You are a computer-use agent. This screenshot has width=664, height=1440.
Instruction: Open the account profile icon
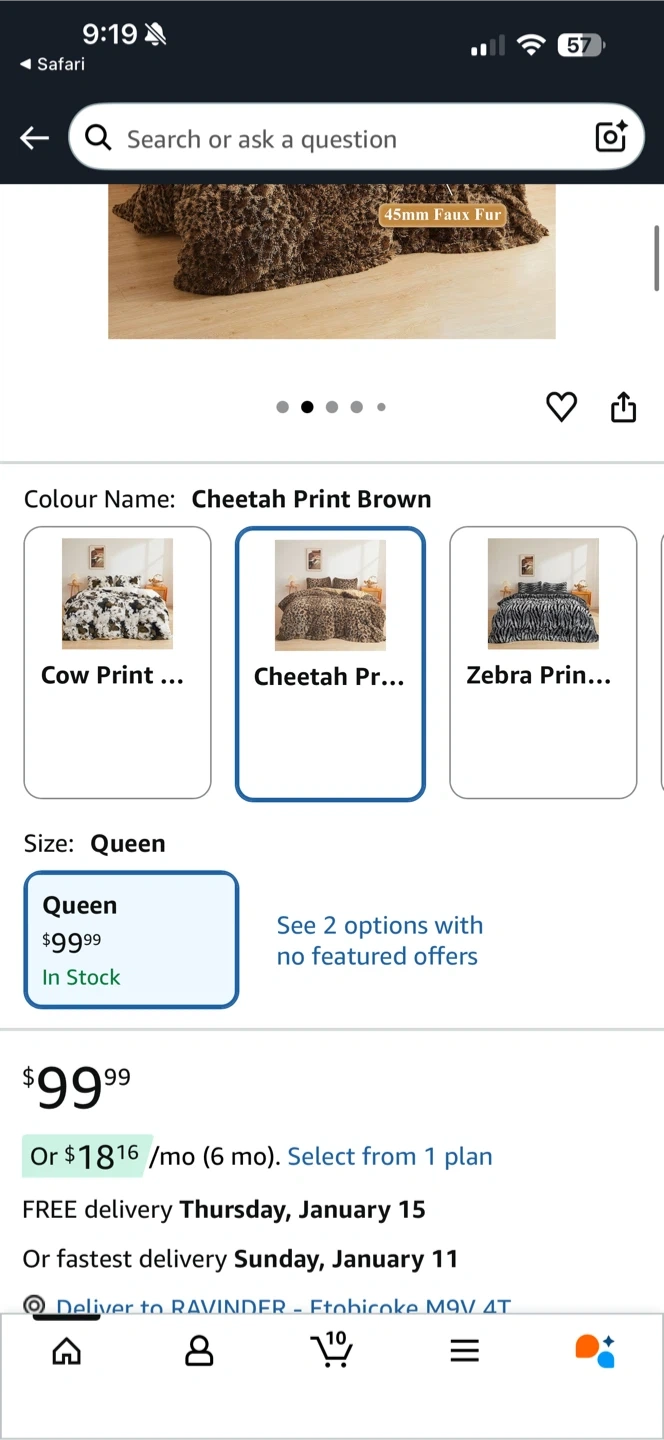[200, 1351]
